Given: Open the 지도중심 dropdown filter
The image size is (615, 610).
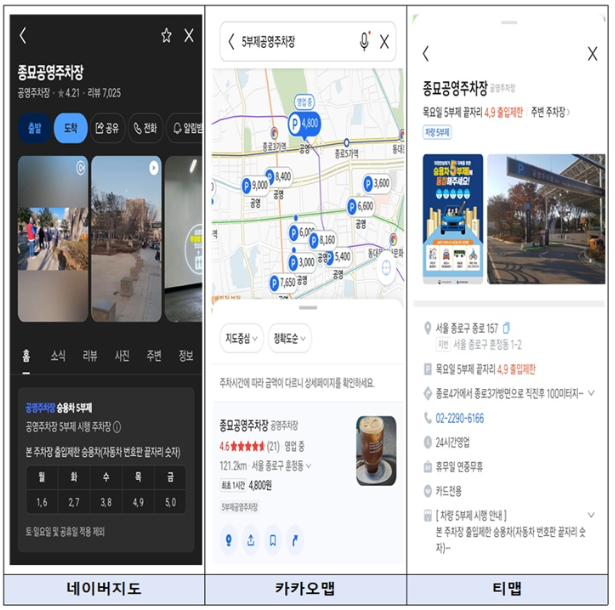Looking at the screenshot, I should point(241,338).
